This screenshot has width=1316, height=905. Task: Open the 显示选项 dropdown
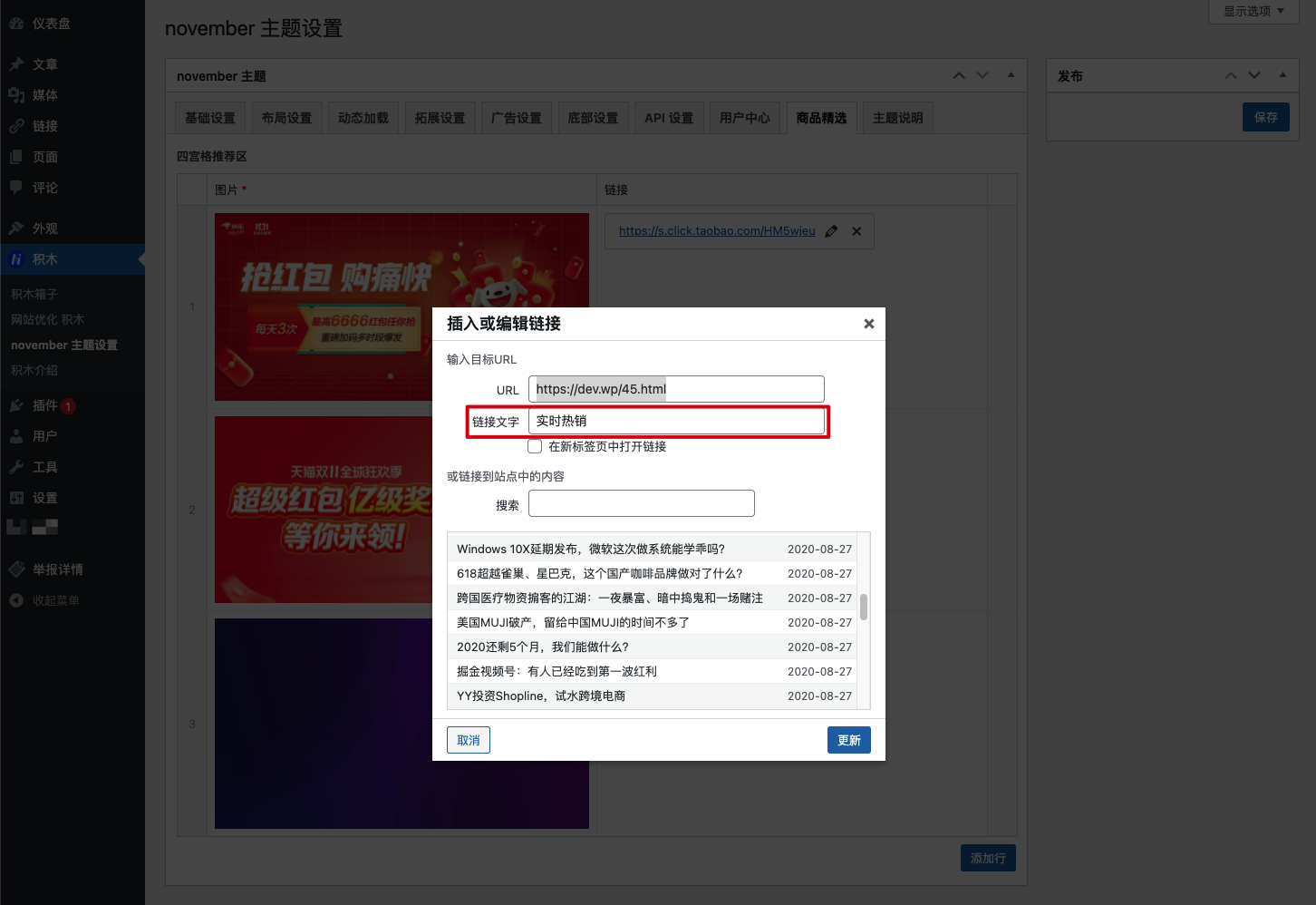click(x=1254, y=11)
